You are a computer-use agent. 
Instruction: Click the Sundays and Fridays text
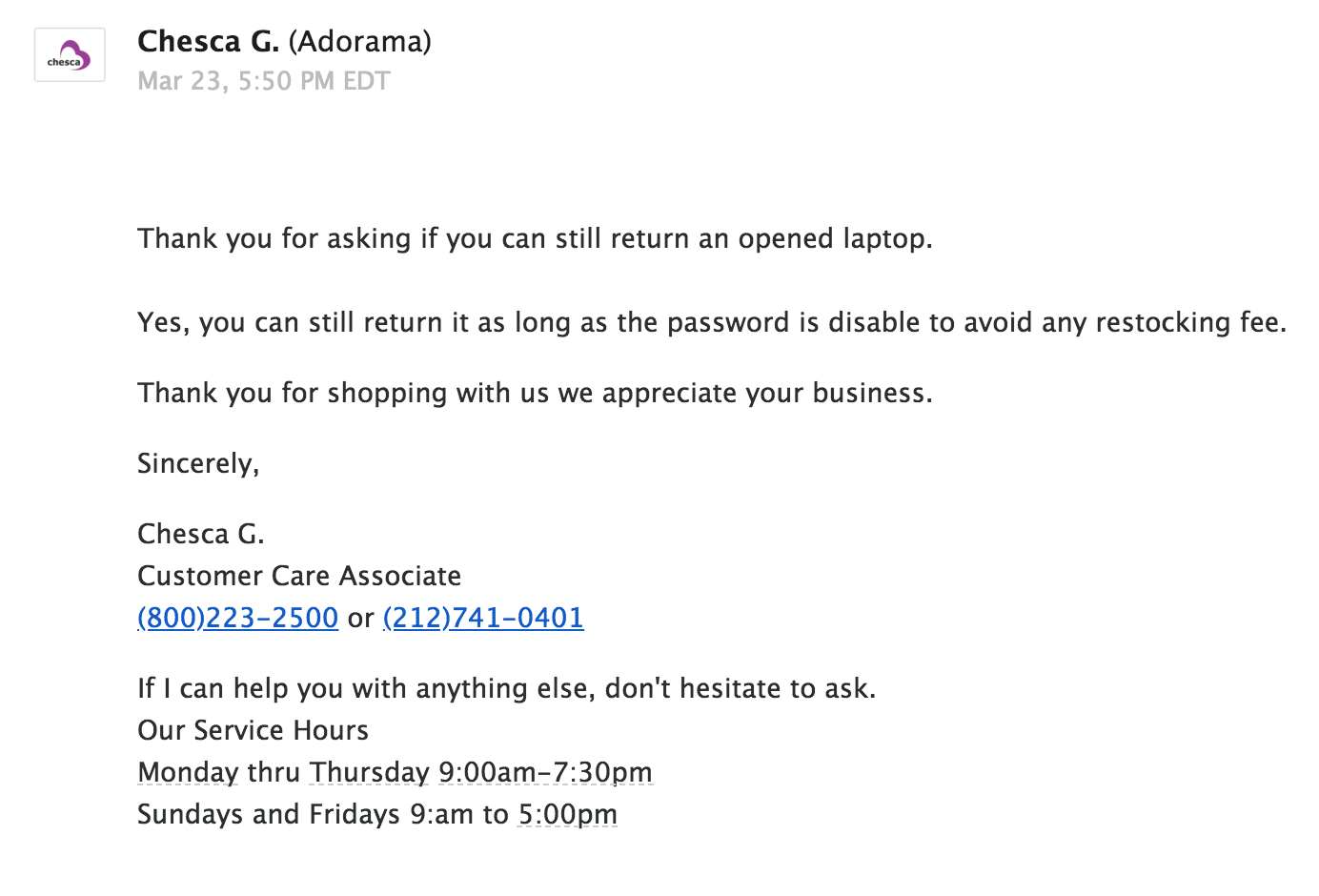click(269, 814)
